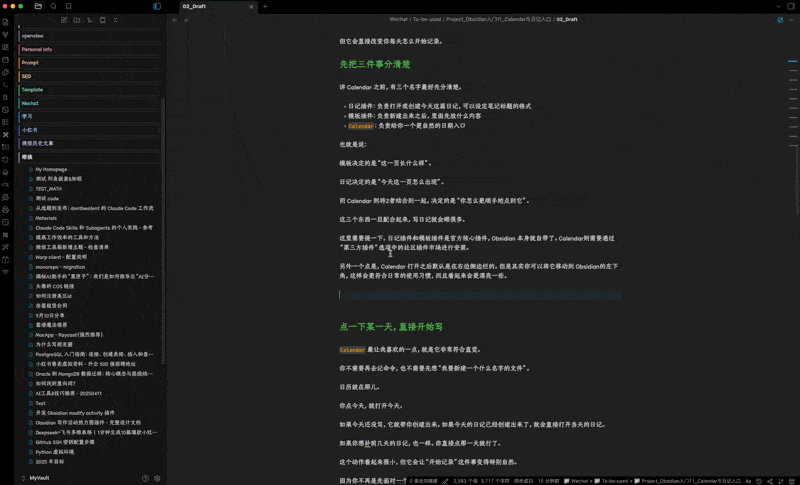This screenshot has height=485, width=800.
Task: Expand the Personal info folder
Action: (90, 49)
